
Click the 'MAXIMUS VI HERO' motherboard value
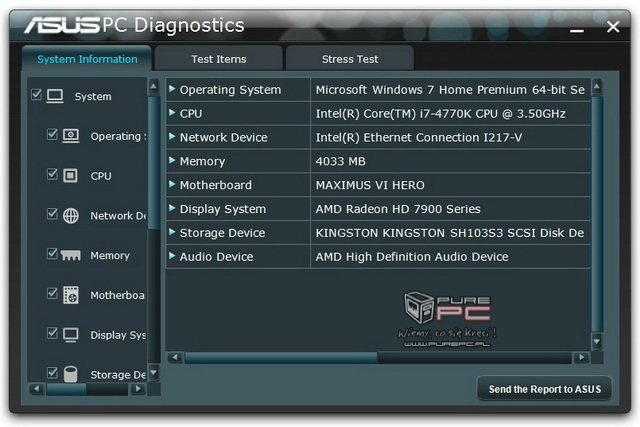point(370,185)
